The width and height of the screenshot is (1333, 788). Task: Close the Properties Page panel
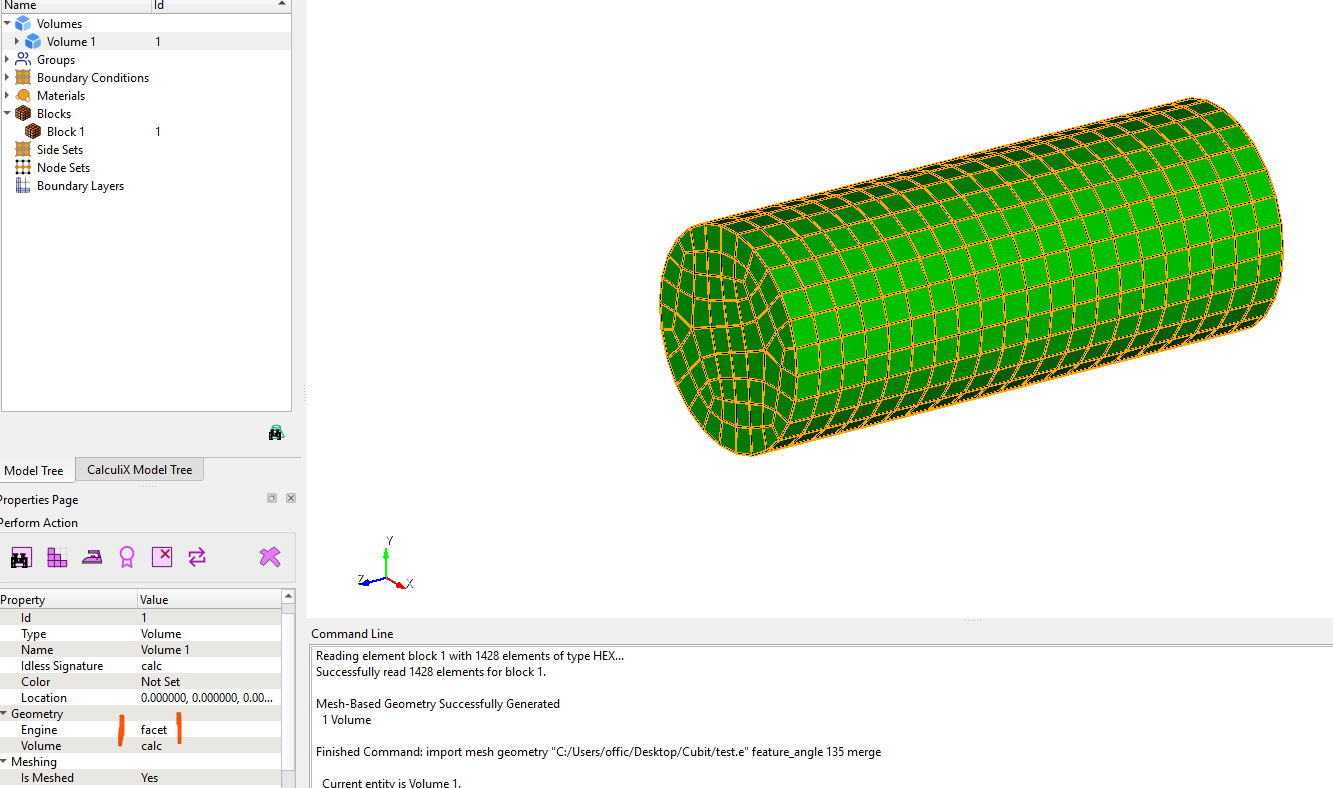point(291,498)
